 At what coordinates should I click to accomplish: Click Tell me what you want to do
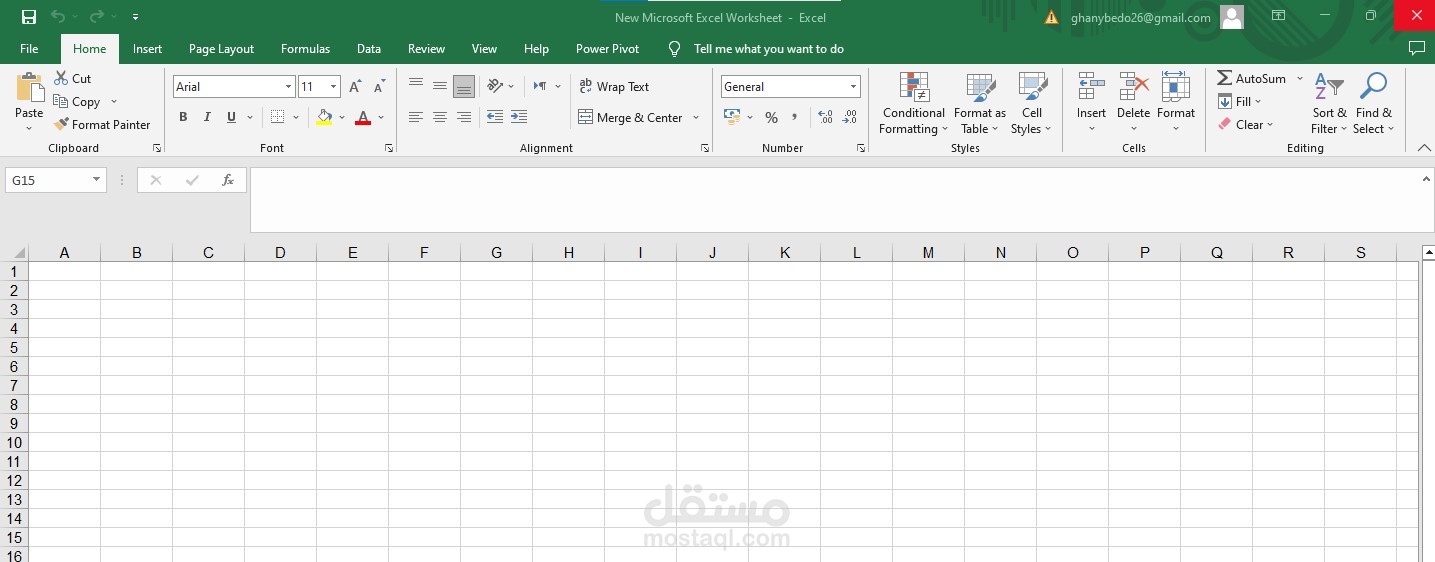point(768,48)
